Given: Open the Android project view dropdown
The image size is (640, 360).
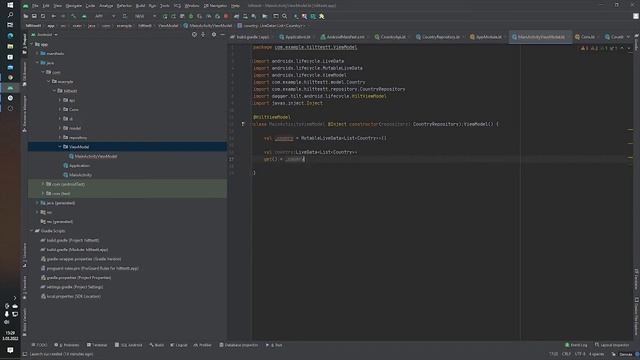Looking at the screenshot, I should [45, 35].
